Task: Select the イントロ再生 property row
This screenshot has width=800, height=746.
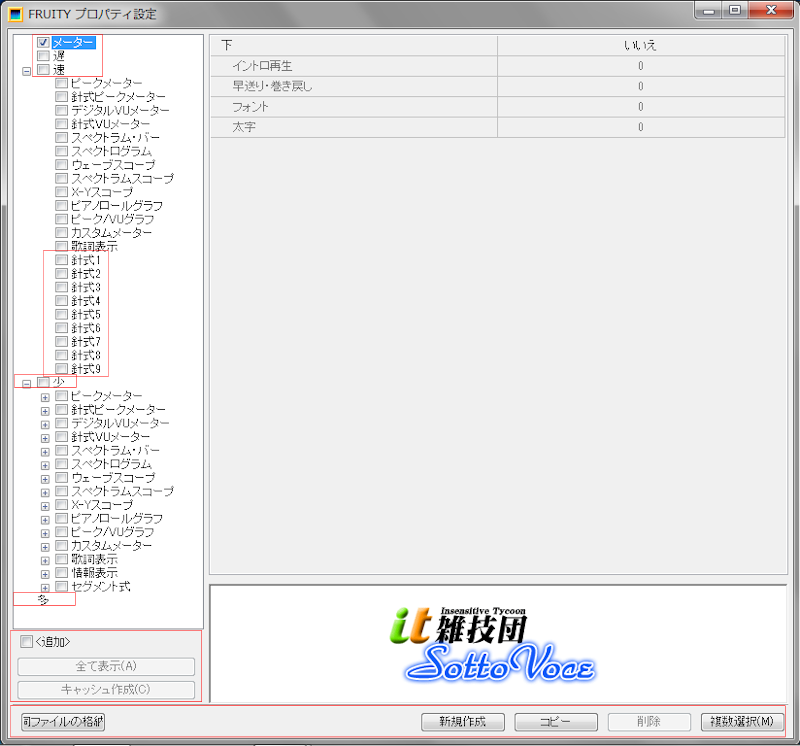Action: click(262, 66)
